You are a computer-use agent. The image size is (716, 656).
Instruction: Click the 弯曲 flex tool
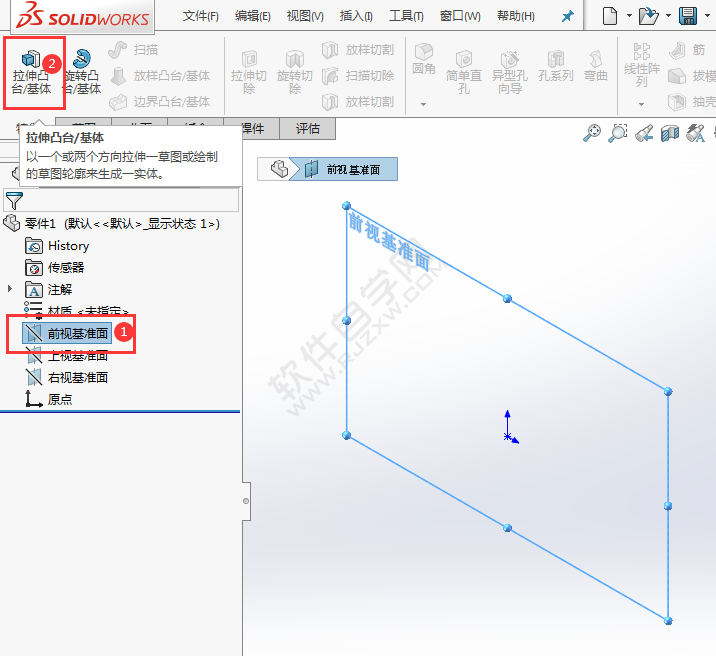(x=596, y=67)
